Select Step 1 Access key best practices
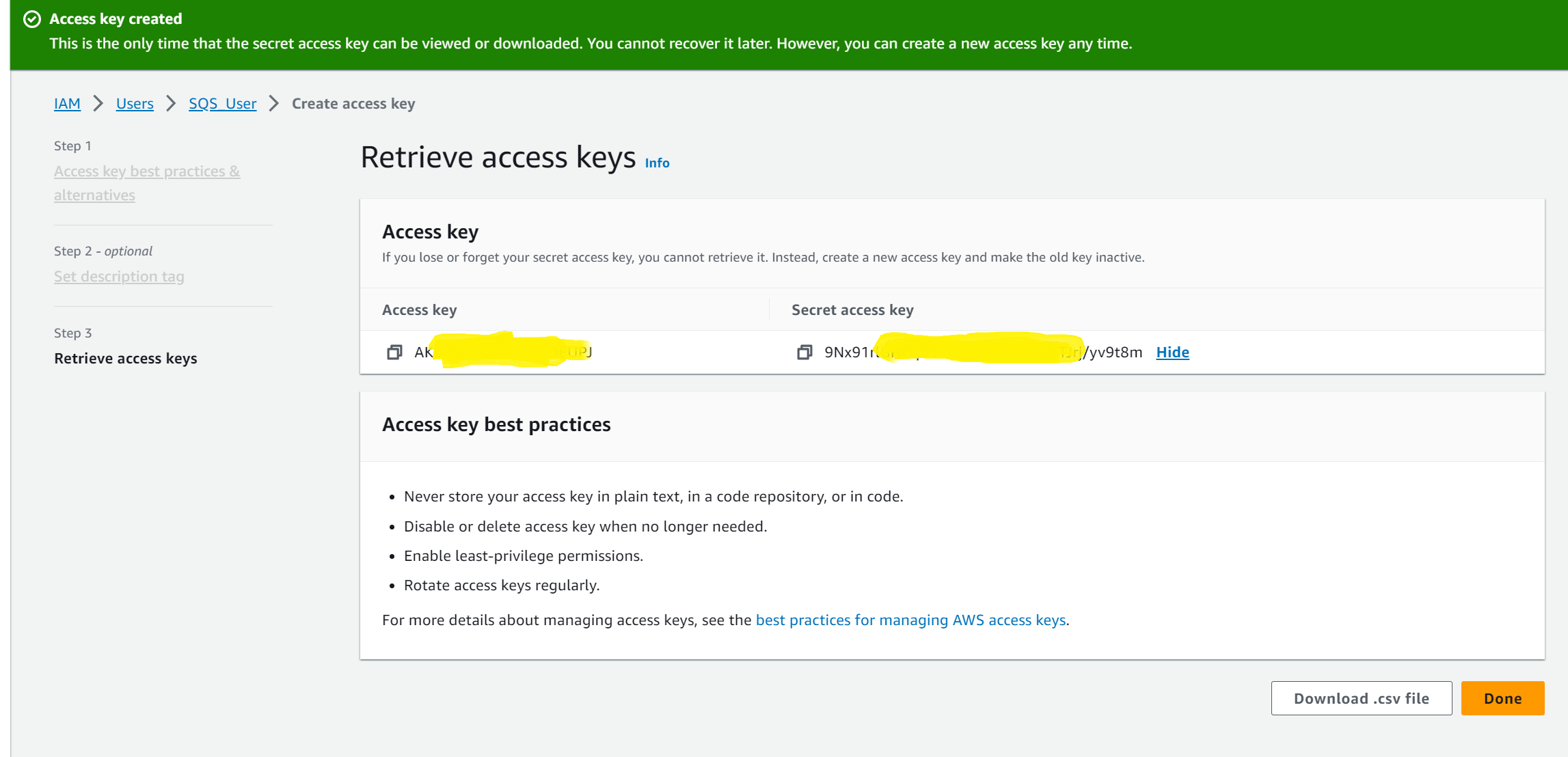 148,183
